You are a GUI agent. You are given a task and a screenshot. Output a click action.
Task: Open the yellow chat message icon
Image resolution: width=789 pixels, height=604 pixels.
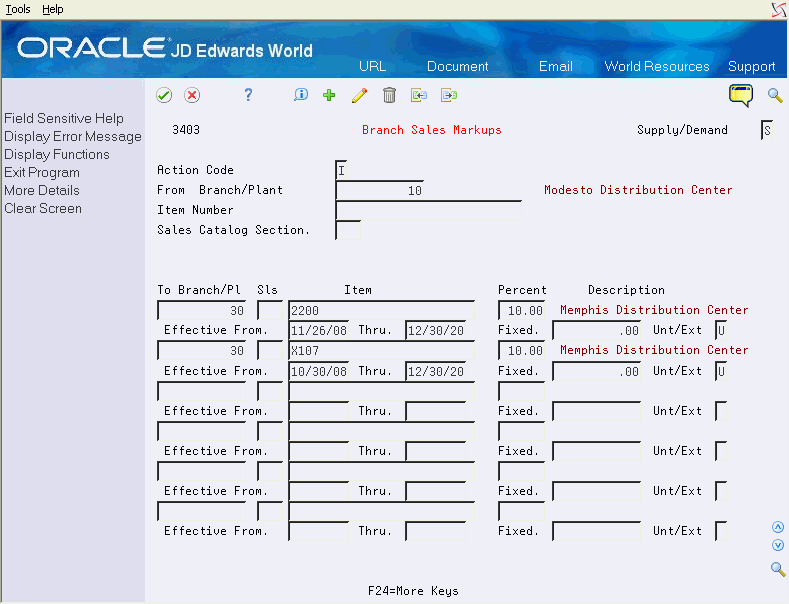741,95
